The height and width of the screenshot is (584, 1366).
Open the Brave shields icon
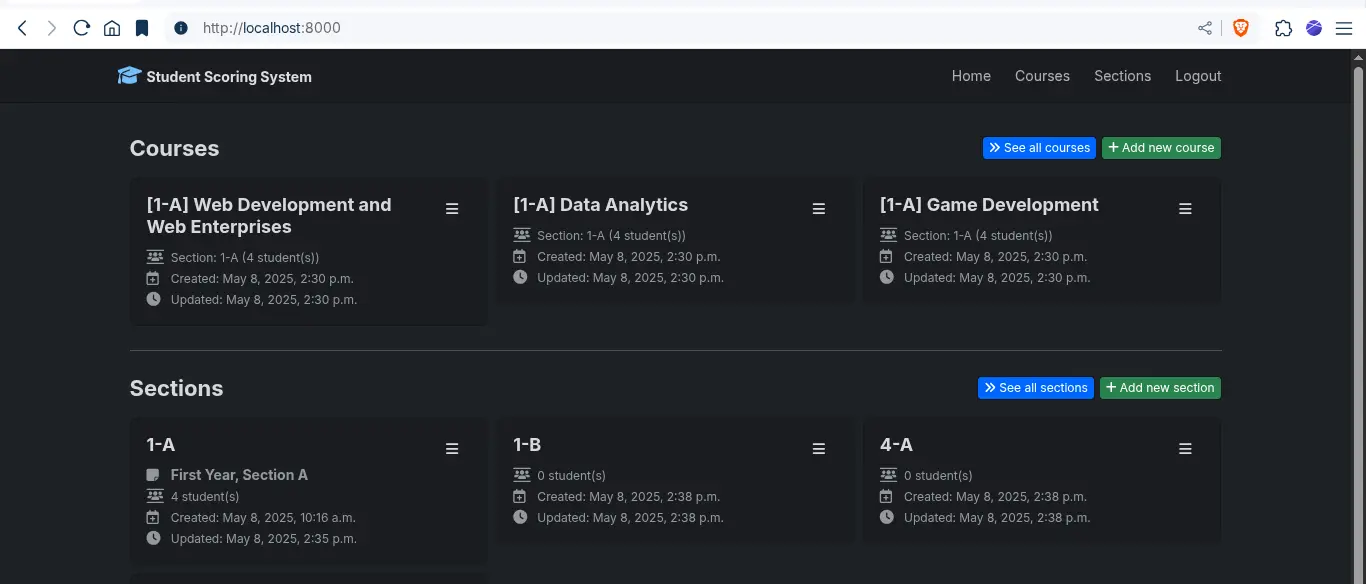[1241, 28]
